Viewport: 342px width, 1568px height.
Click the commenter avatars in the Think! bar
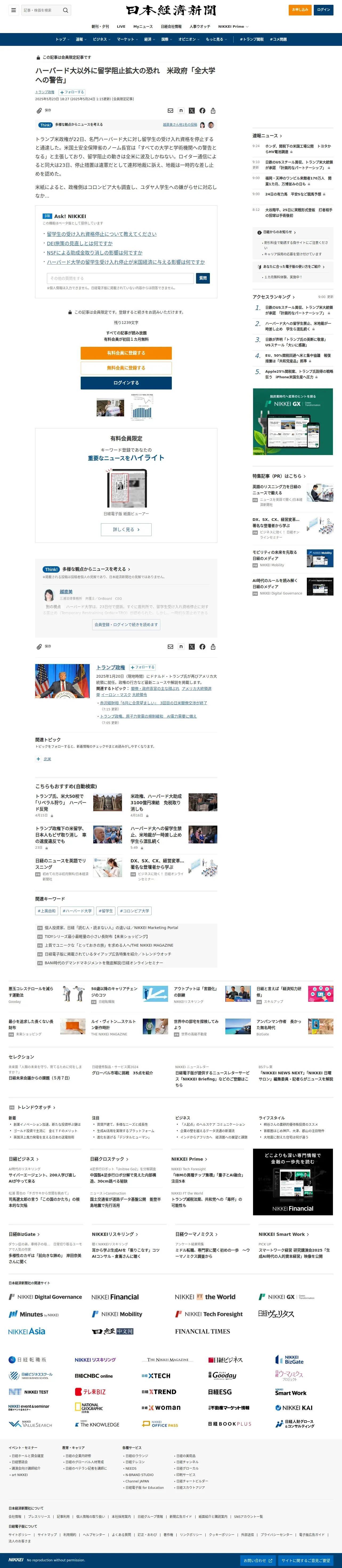click(207, 125)
